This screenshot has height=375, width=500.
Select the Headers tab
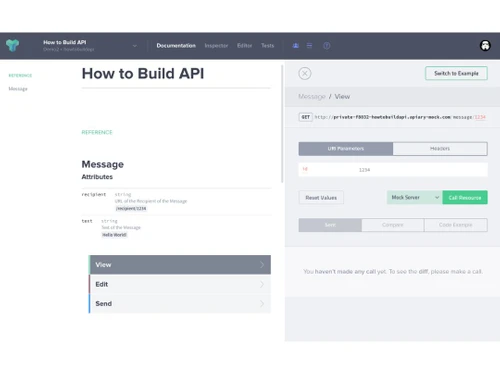440,149
